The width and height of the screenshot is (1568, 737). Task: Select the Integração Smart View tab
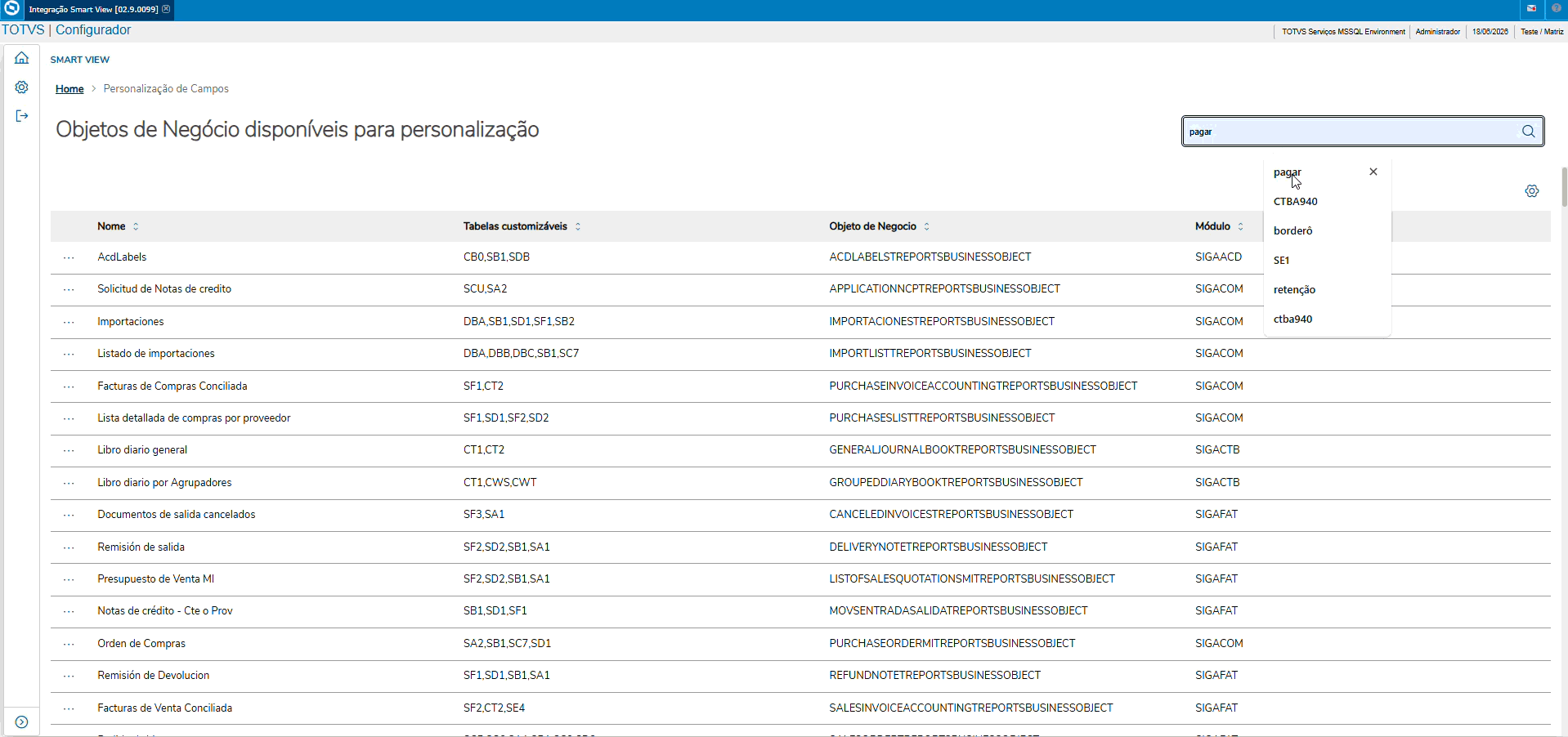pyautogui.click(x=94, y=10)
